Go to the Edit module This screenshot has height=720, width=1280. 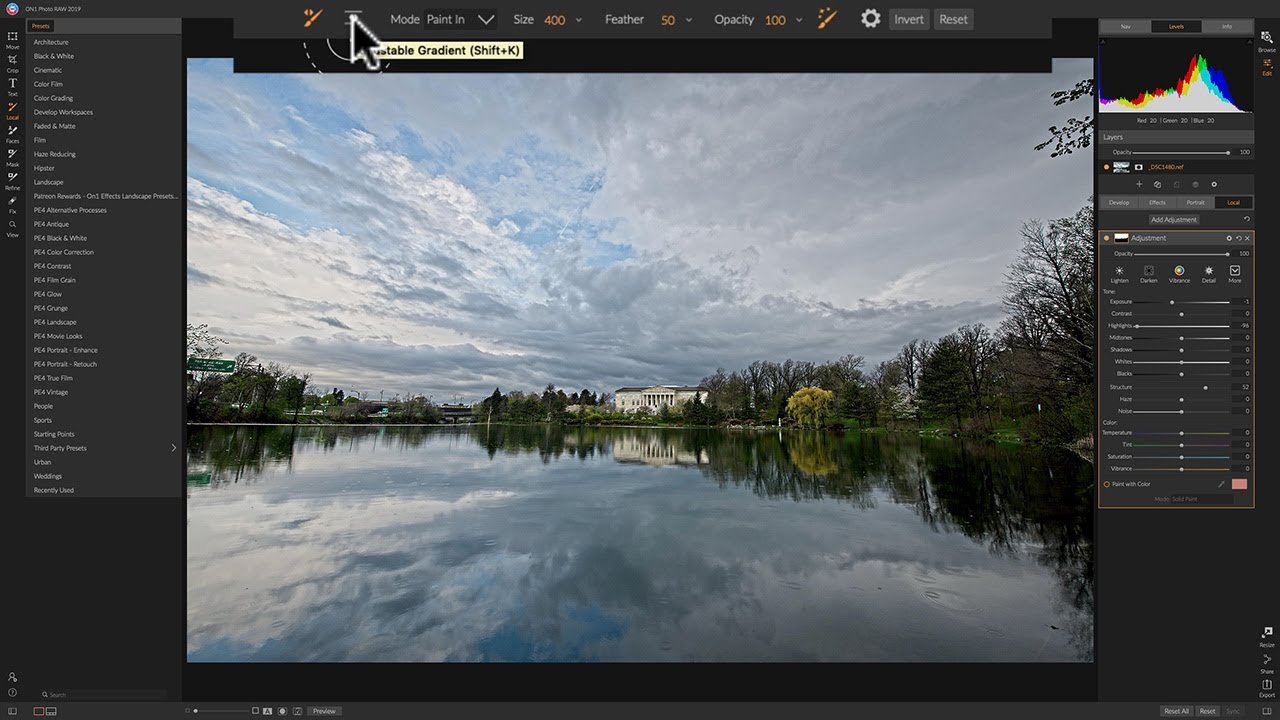point(1267,66)
